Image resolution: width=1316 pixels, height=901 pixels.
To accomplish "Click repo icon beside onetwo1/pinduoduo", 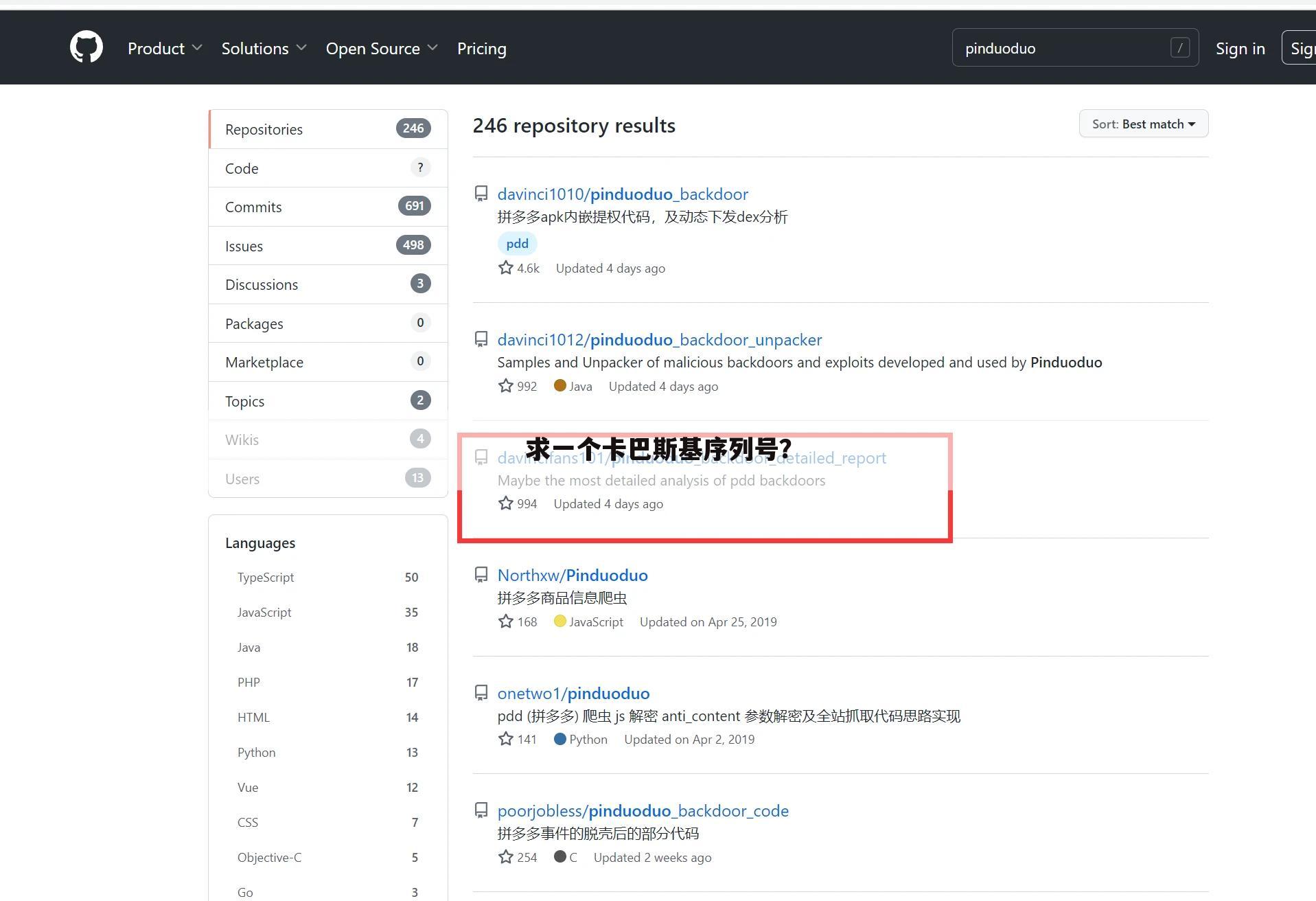I will [x=481, y=694].
